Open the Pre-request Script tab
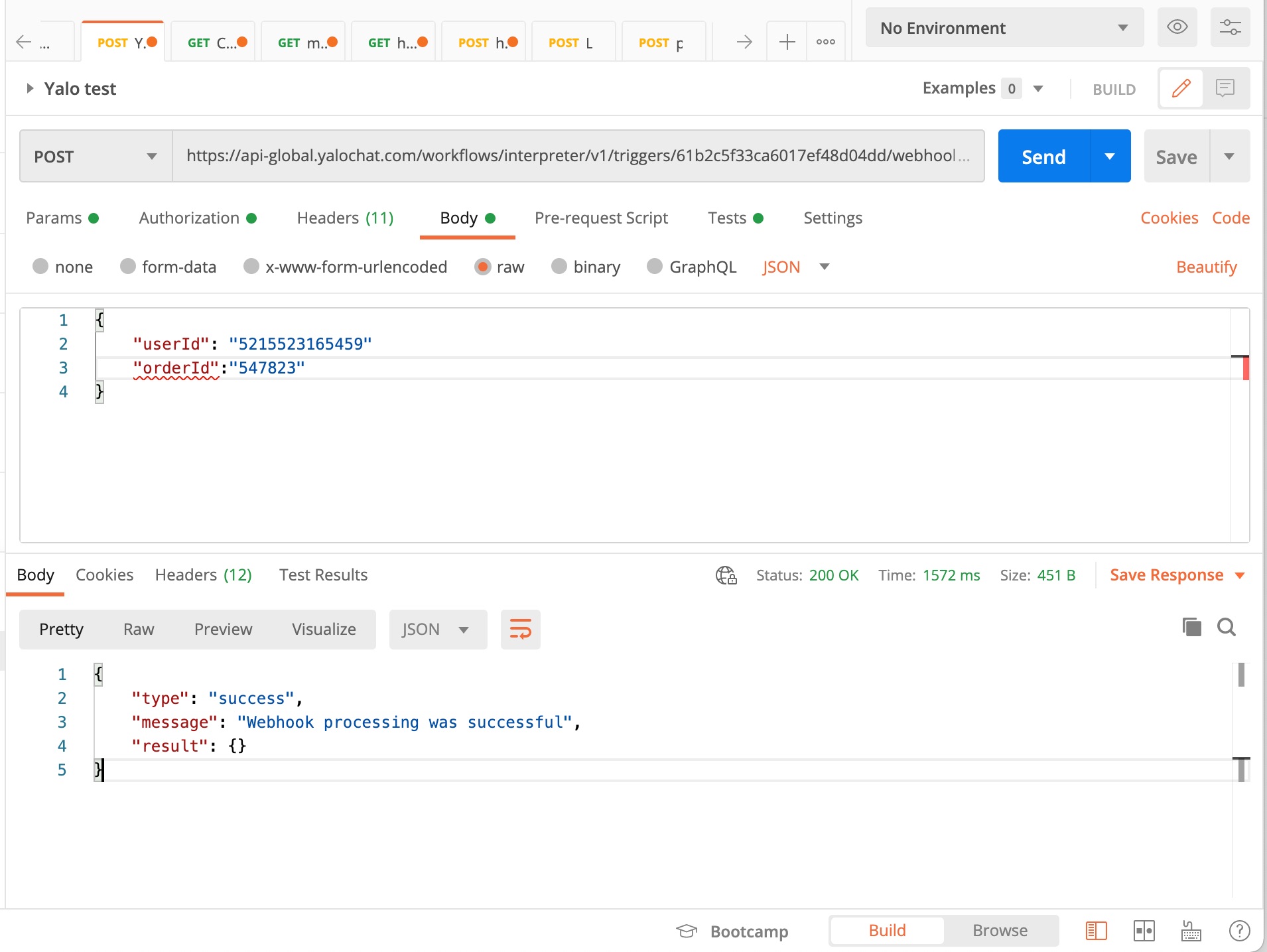The width and height of the screenshot is (1267, 952). [x=601, y=218]
